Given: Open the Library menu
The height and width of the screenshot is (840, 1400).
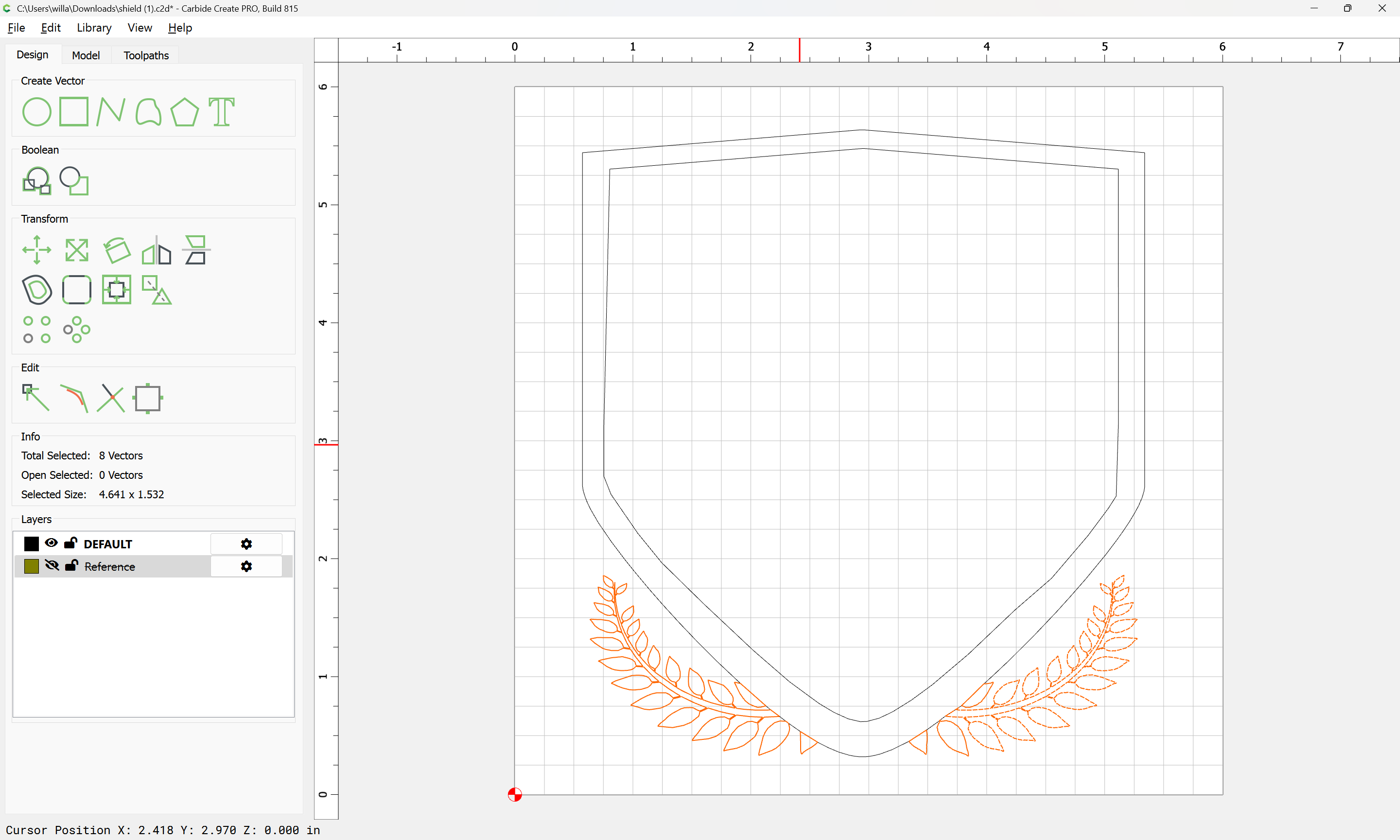Looking at the screenshot, I should pos(94,28).
